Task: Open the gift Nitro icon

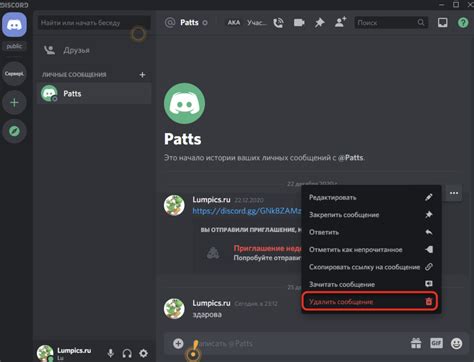Action: 416,343
